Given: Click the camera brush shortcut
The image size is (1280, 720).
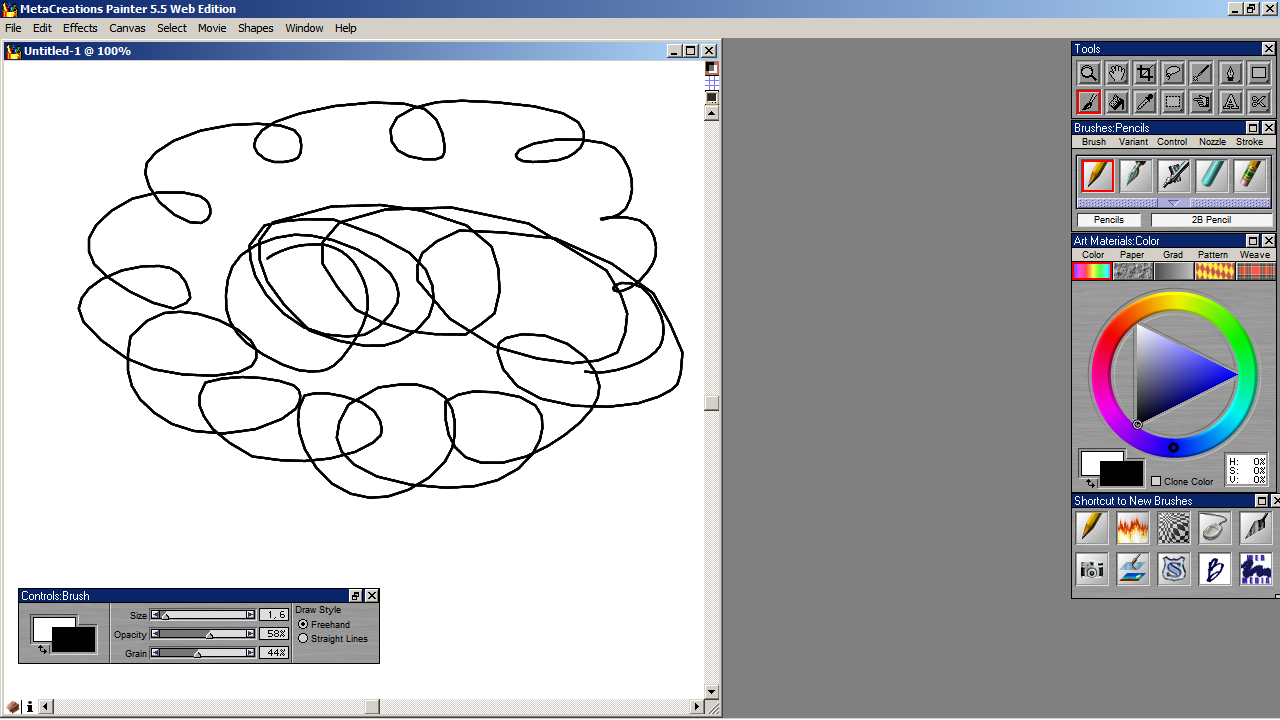Looking at the screenshot, I should 1092,569.
